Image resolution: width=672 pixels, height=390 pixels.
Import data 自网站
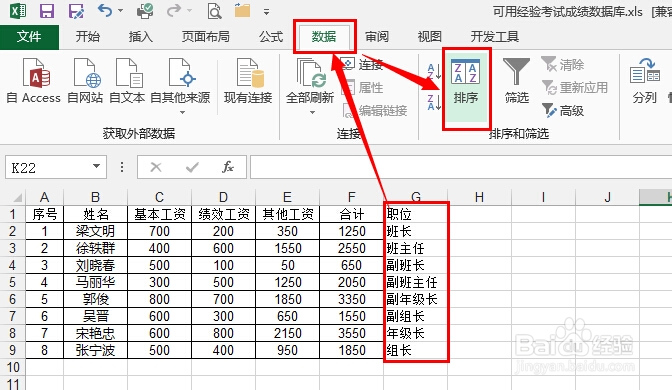tap(85, 81)
